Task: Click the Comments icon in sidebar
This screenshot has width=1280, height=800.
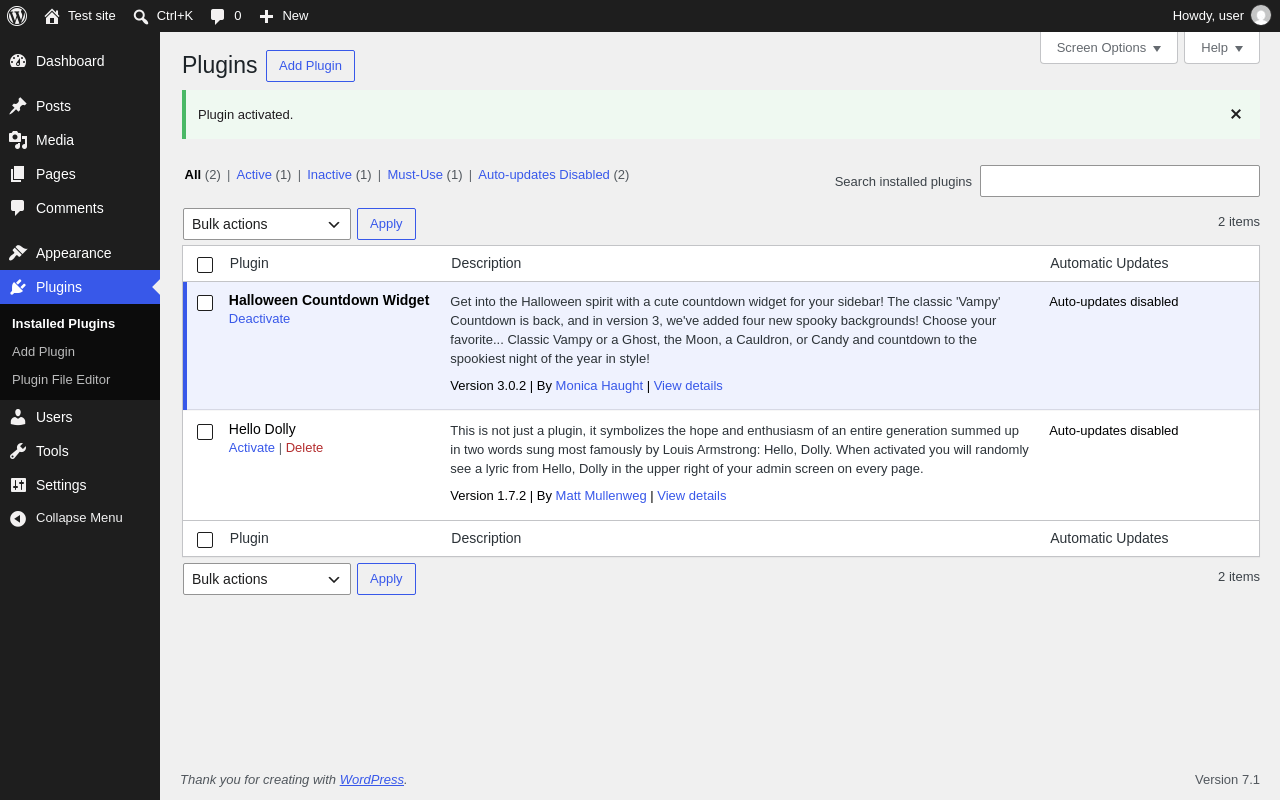Action: point(18,208)
